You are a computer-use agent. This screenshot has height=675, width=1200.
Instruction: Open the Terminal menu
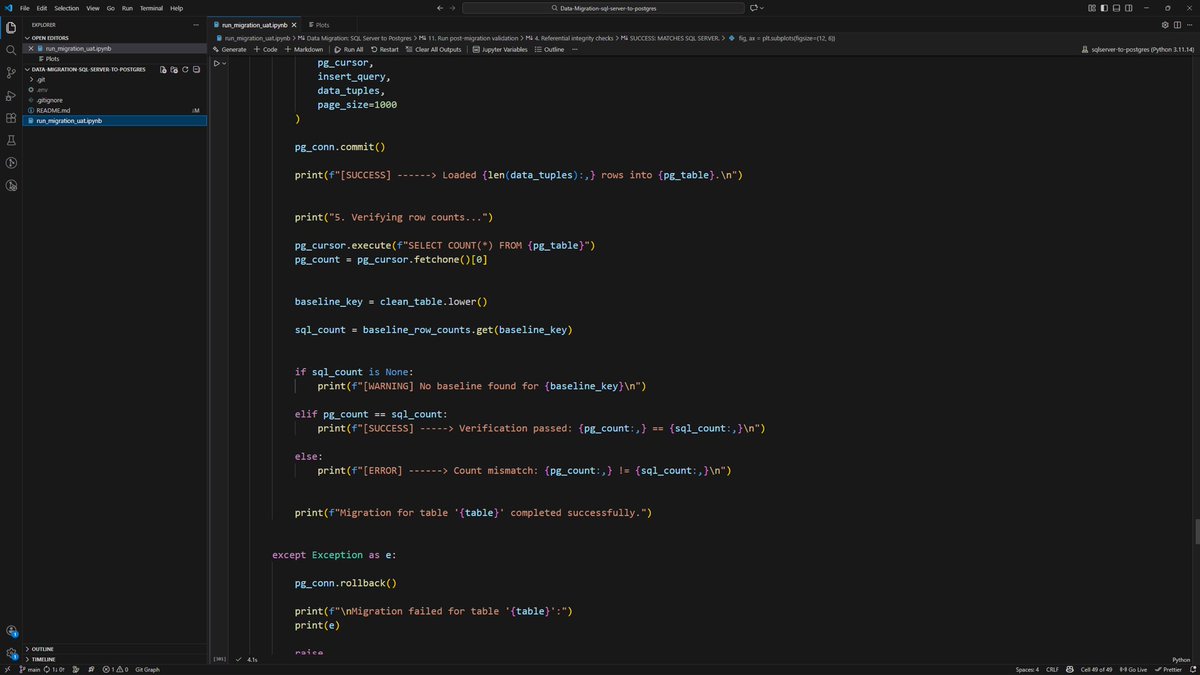pos(151,8)
